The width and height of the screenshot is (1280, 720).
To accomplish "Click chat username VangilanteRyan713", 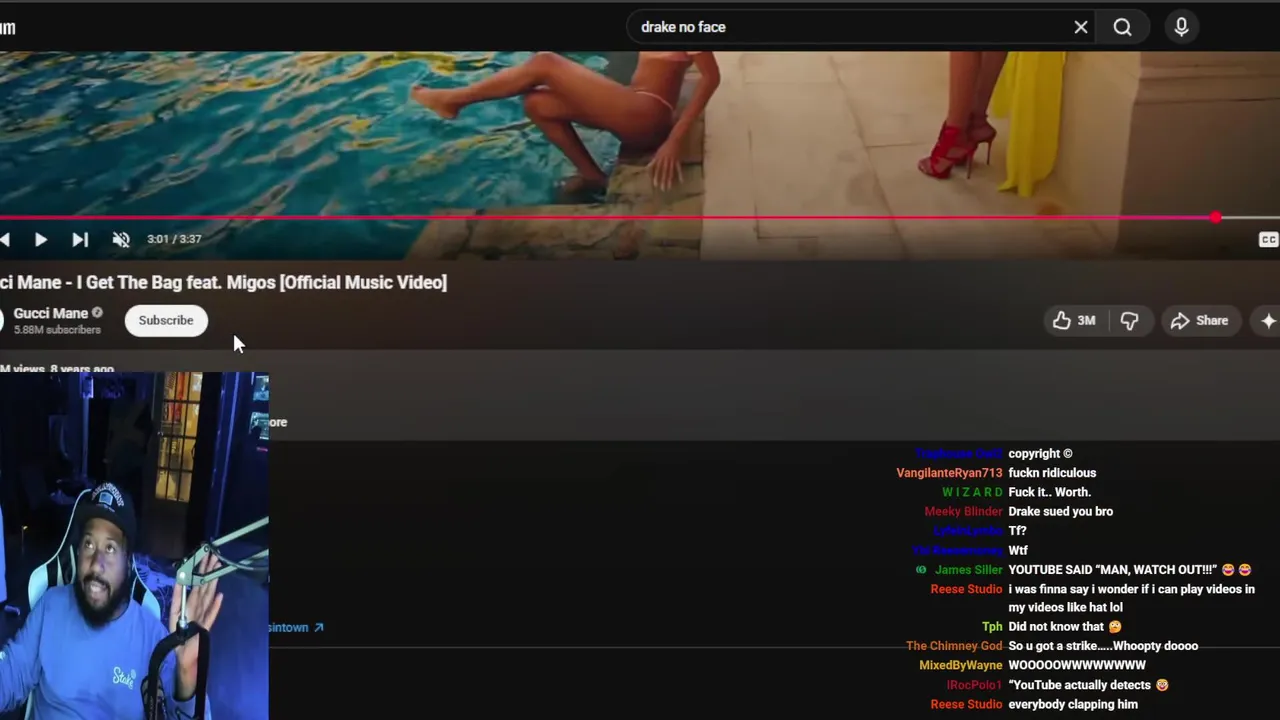I will coord(949,473).
